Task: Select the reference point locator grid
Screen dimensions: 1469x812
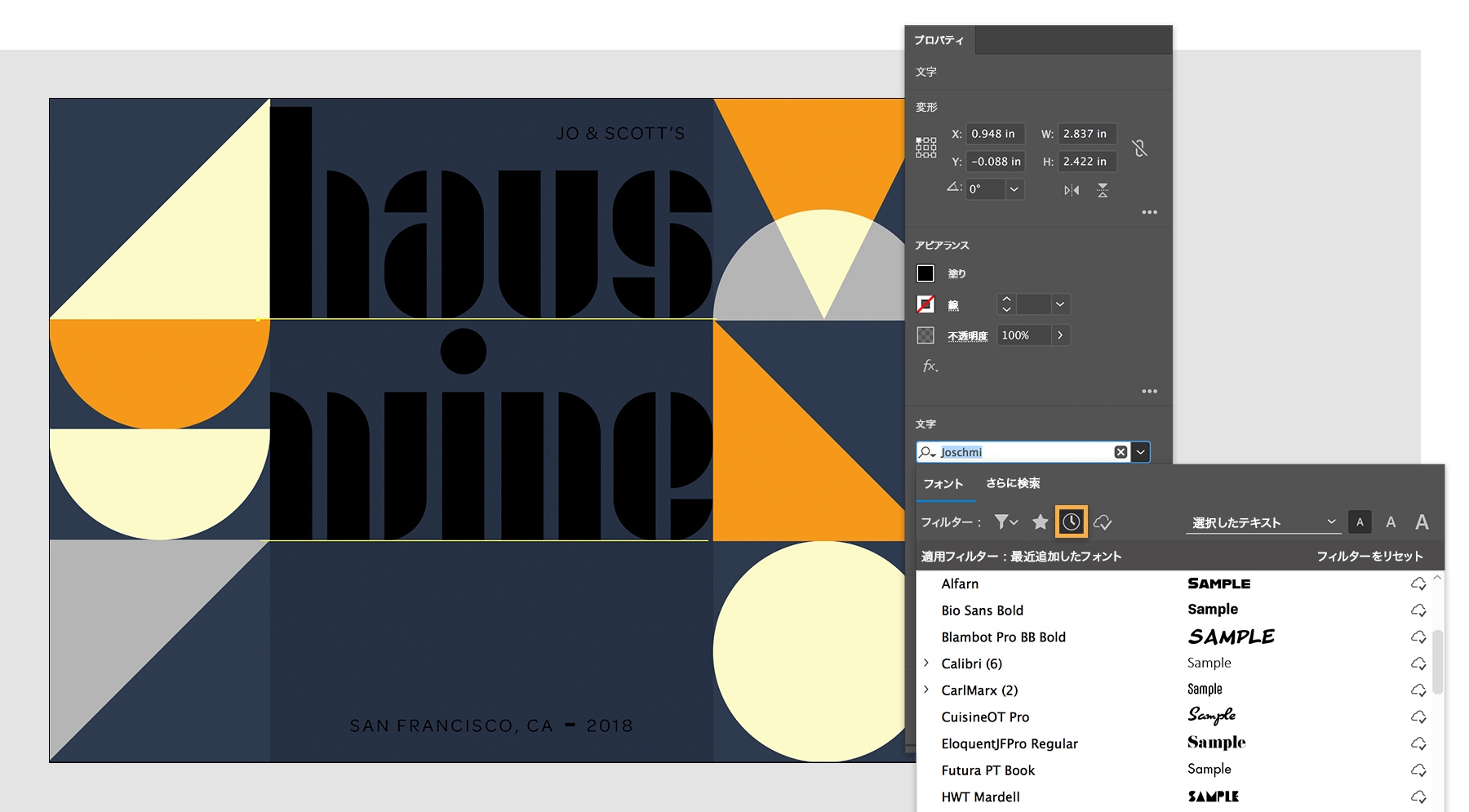Action: click(926, 148)
